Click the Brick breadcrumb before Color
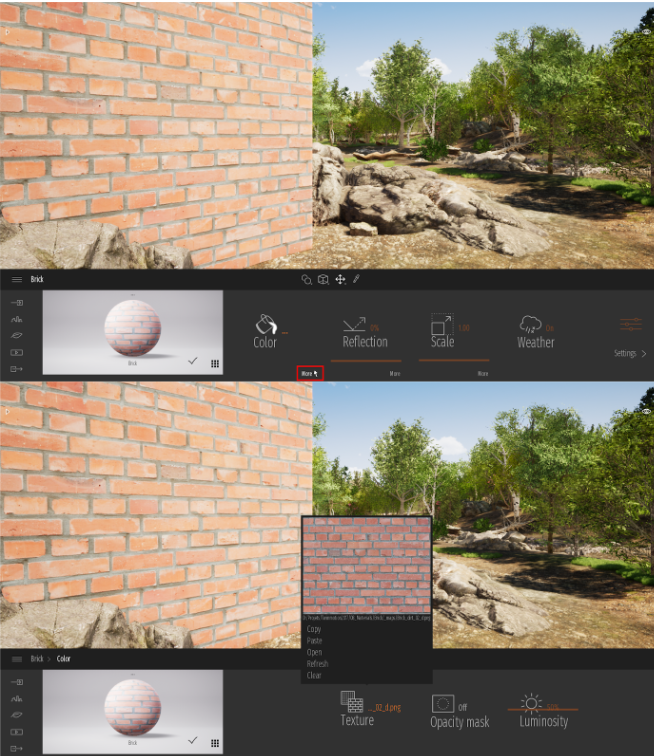 (x=36, y=659)
